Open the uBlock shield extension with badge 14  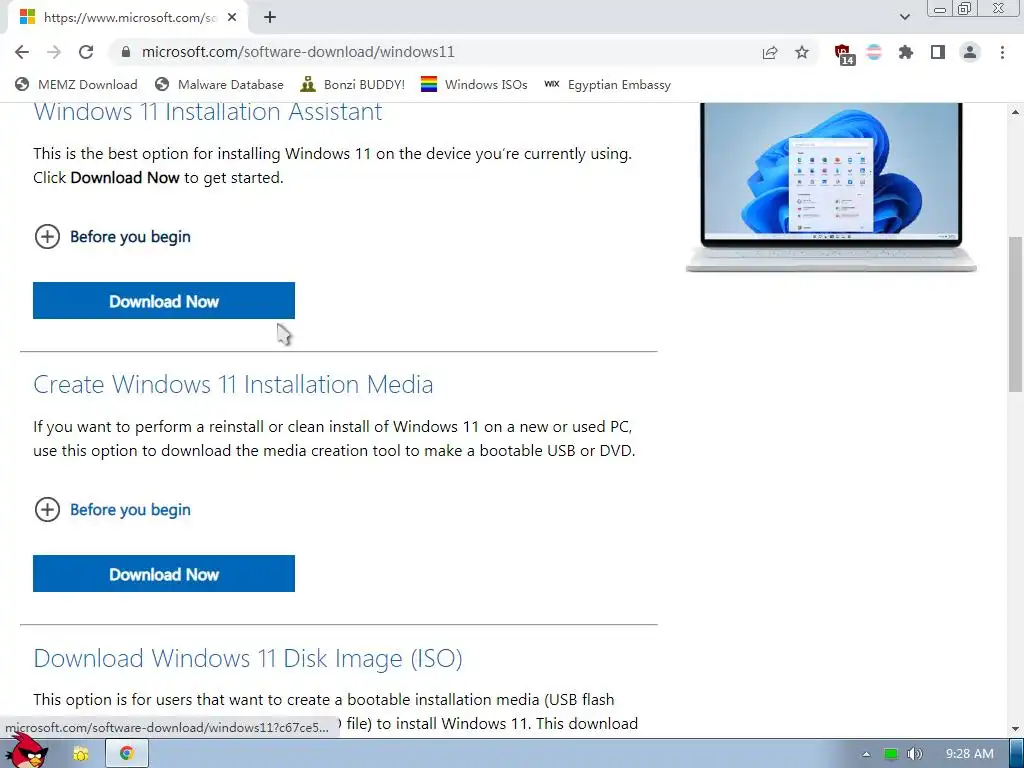tap(844, 54)
